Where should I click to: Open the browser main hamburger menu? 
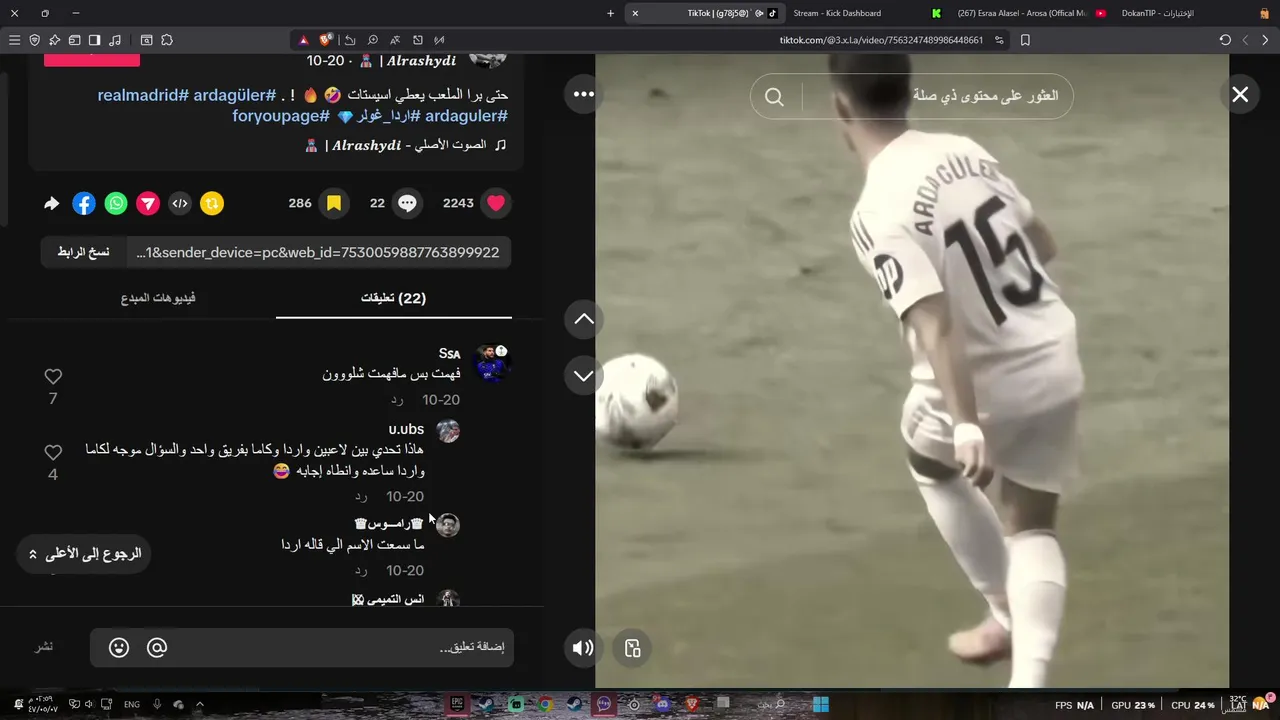(x=14, y=40)
